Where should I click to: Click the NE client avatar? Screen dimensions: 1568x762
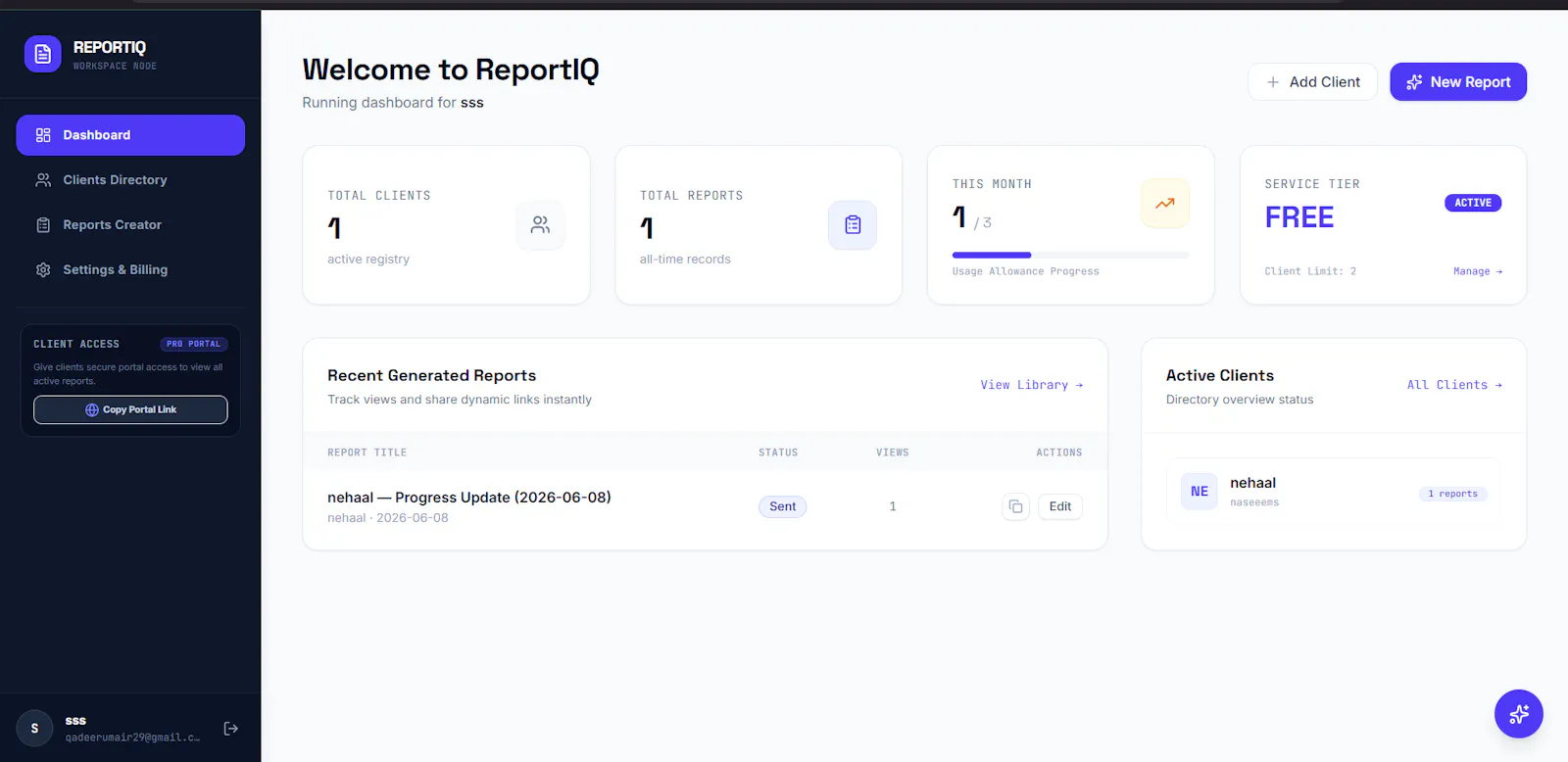(x=1200, y=492)
